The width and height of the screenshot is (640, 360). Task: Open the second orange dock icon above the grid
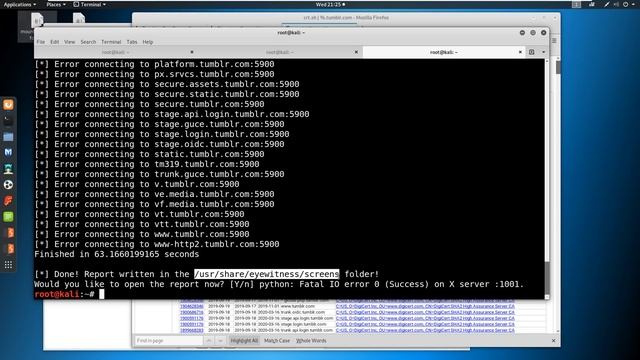click(8, 249)
